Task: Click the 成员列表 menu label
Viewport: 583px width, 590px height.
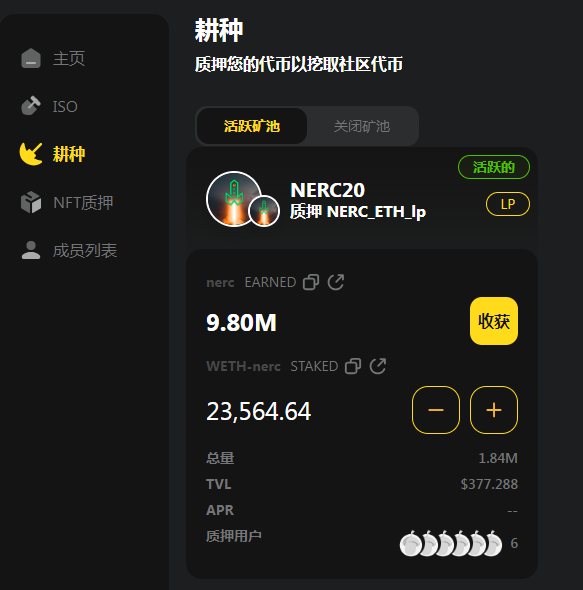Action: click(x=85, y=251)
